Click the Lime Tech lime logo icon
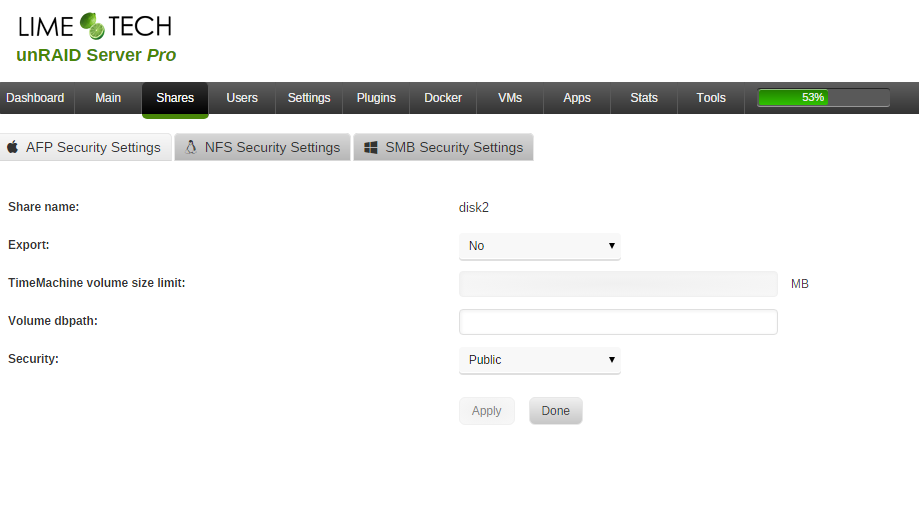919x515 pixels. coord(92,26)
